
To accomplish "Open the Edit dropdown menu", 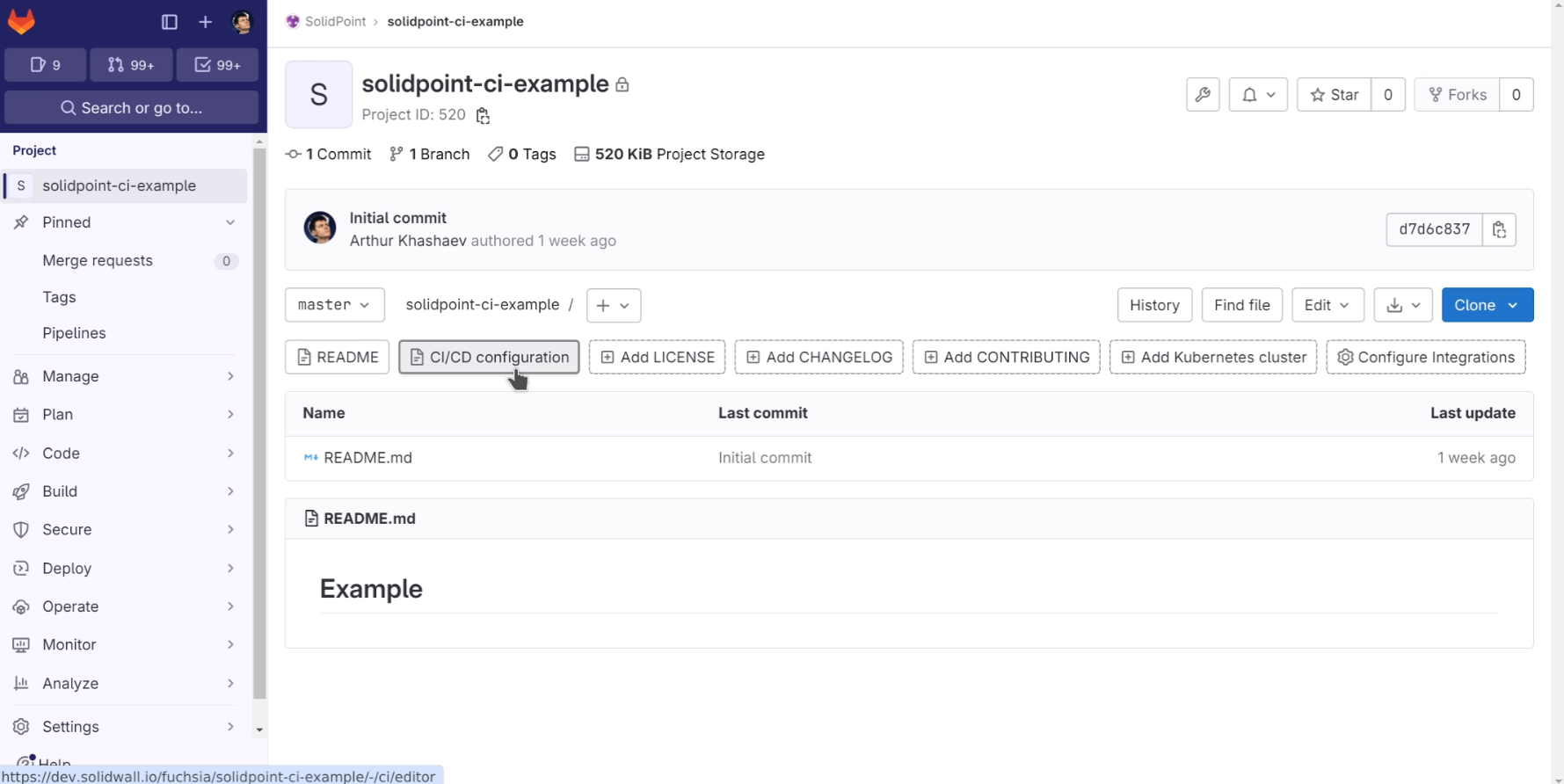I will [1328, 305].
